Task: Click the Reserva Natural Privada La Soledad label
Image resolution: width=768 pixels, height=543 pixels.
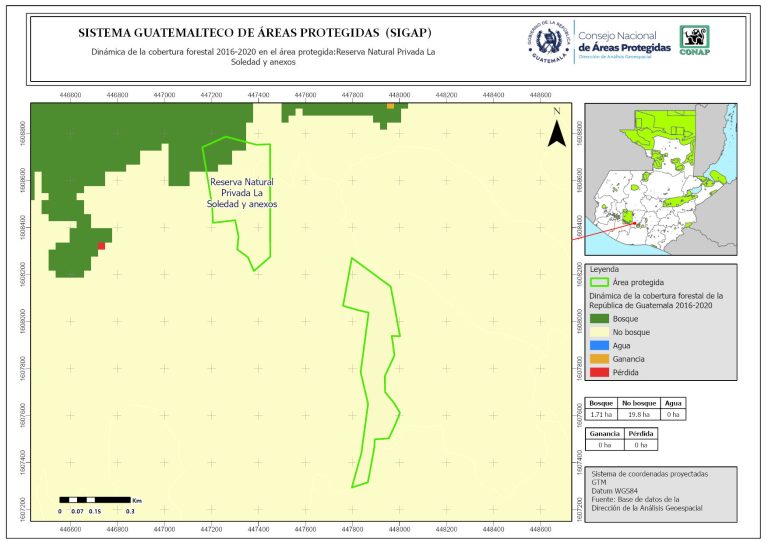Action: (x=242, y=192)
